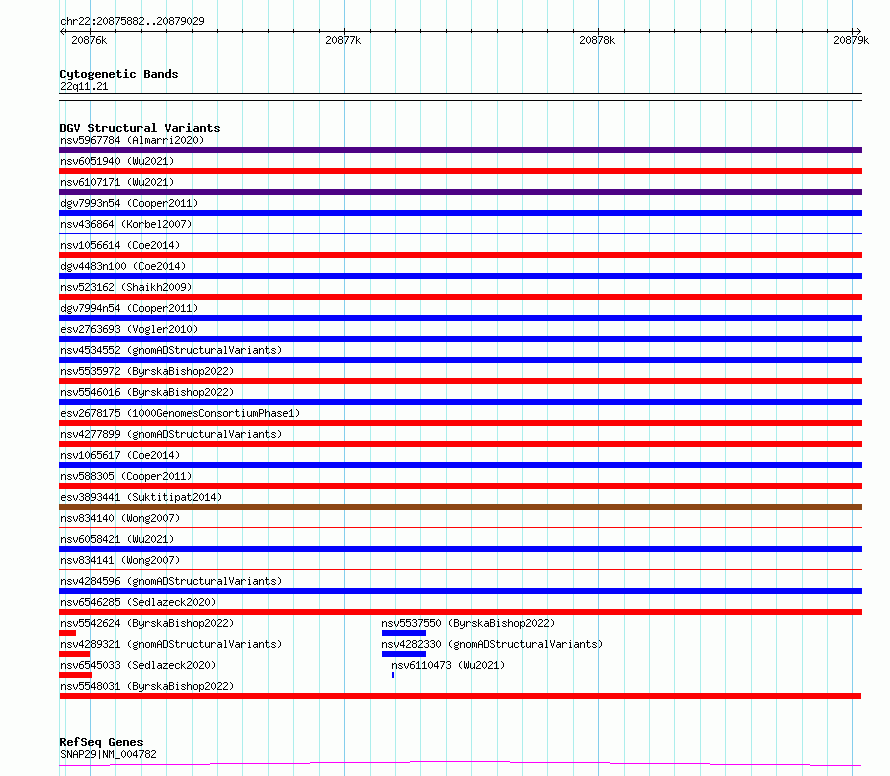Click nsv6546285 (Sedlazeck2020) label
Screen dimensions: 890x776
coord(138,602)
